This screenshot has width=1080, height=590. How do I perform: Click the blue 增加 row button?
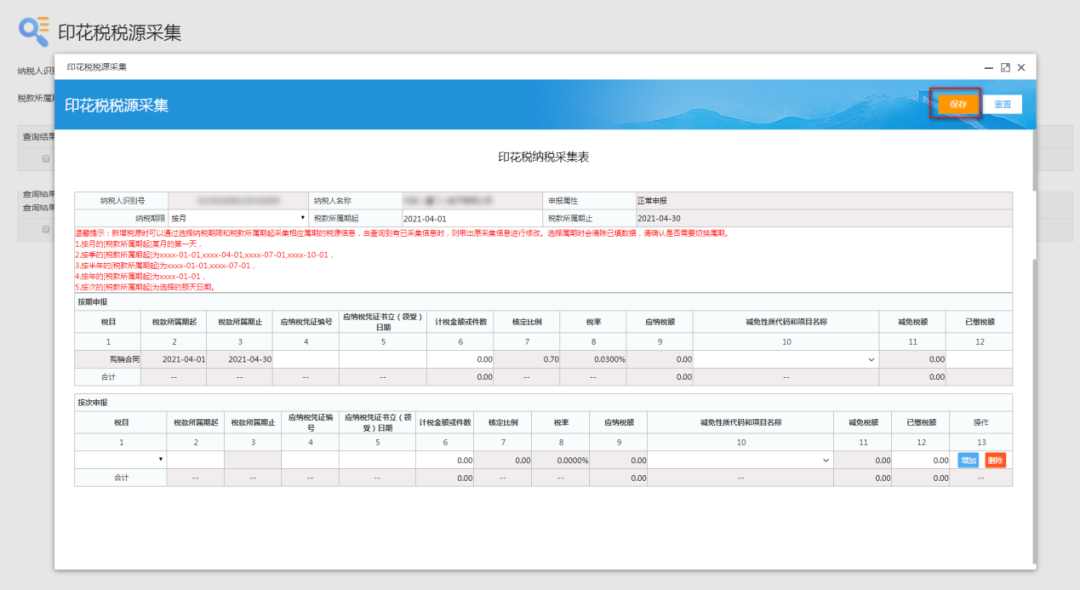968,460
